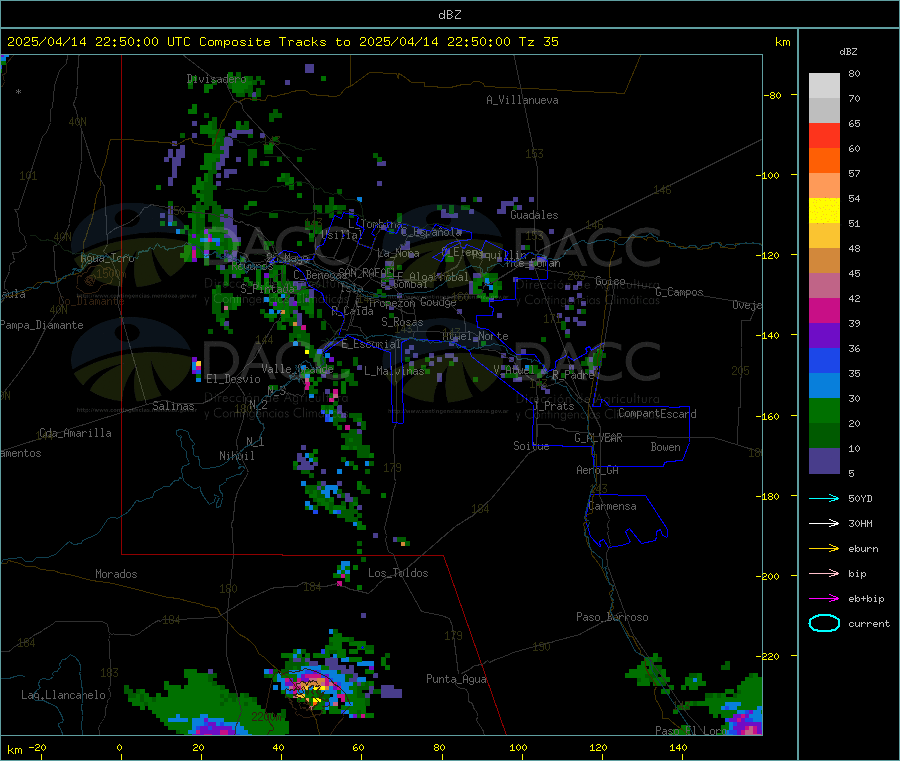This screenshot has height=761, width=900.
Task: Click the dBZ heading above color scale
Action: click(x=848, y=52)
